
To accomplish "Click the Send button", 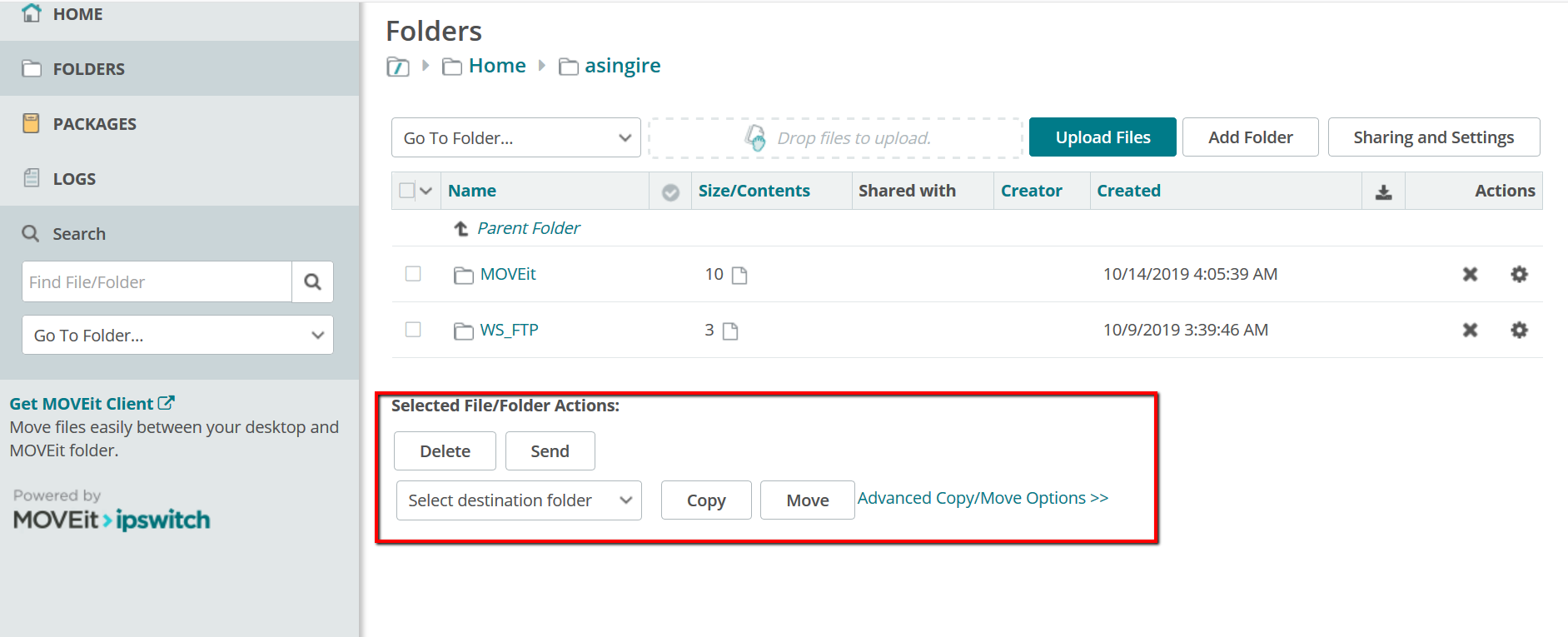I will tap(550, 450).
